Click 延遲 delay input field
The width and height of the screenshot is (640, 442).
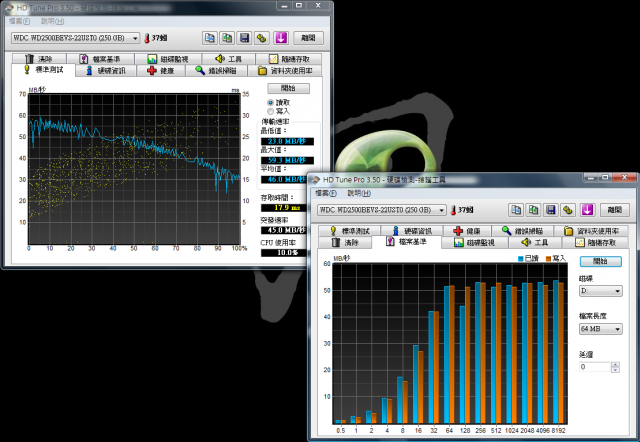click(x=595, y=367)
